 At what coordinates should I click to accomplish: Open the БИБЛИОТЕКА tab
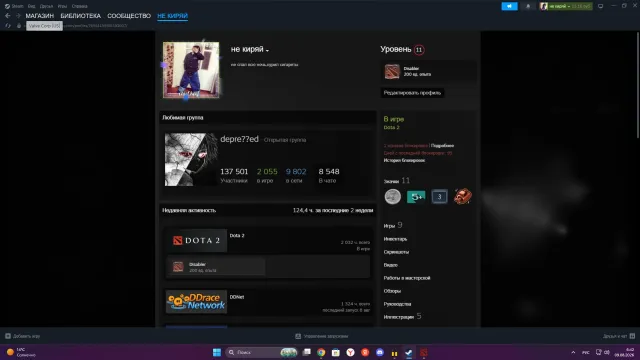click(x=80, y=16)
